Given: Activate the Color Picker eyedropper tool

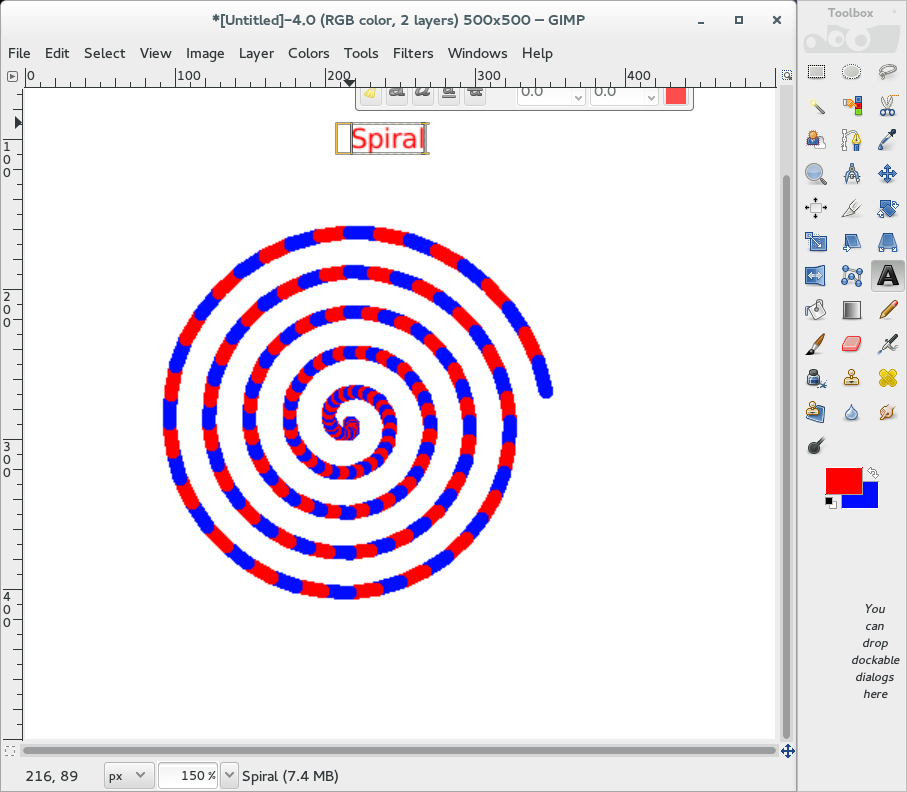Looking at the screenshot, I should click(887, 140).
